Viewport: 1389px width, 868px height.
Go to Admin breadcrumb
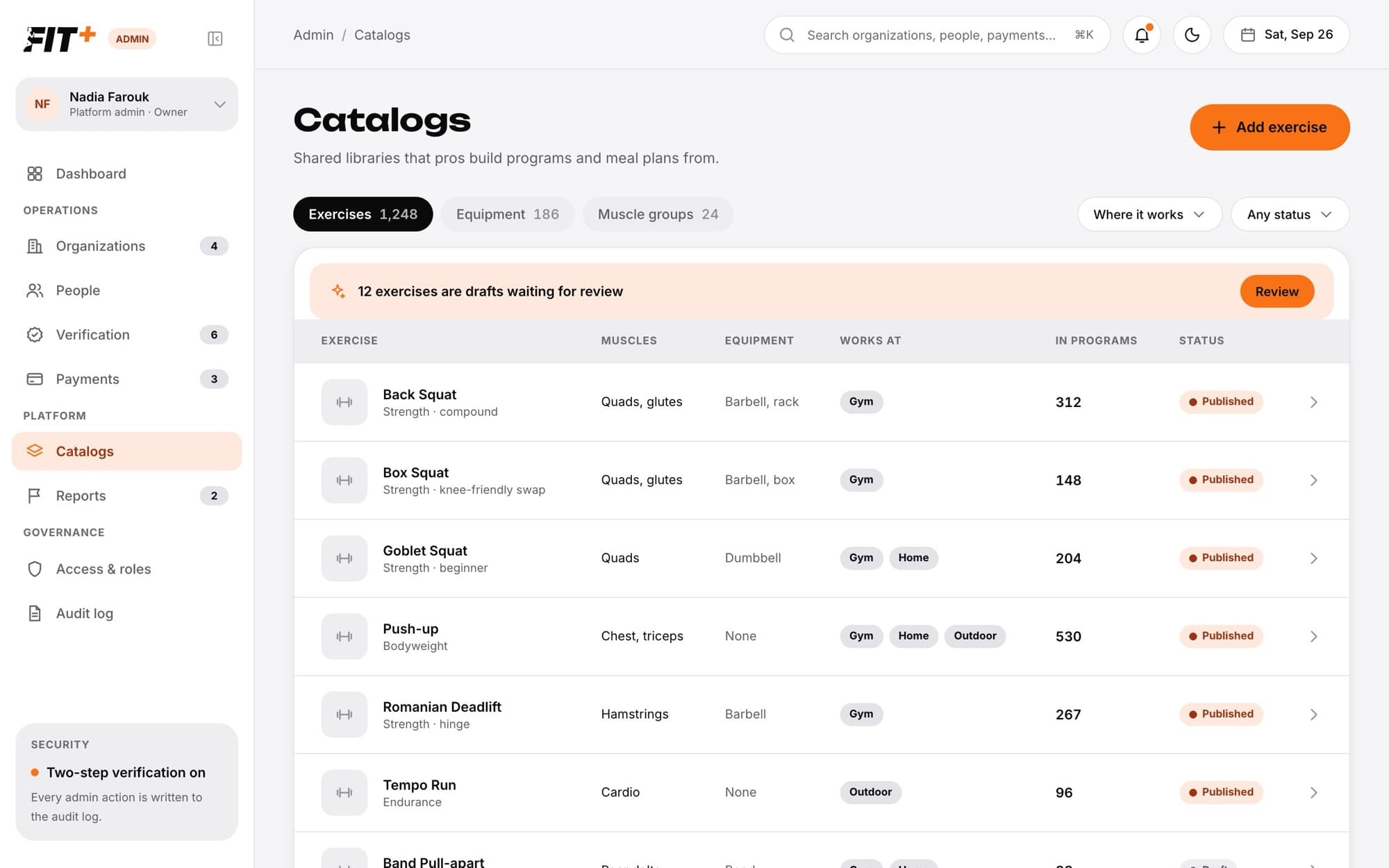coord(313,35)
